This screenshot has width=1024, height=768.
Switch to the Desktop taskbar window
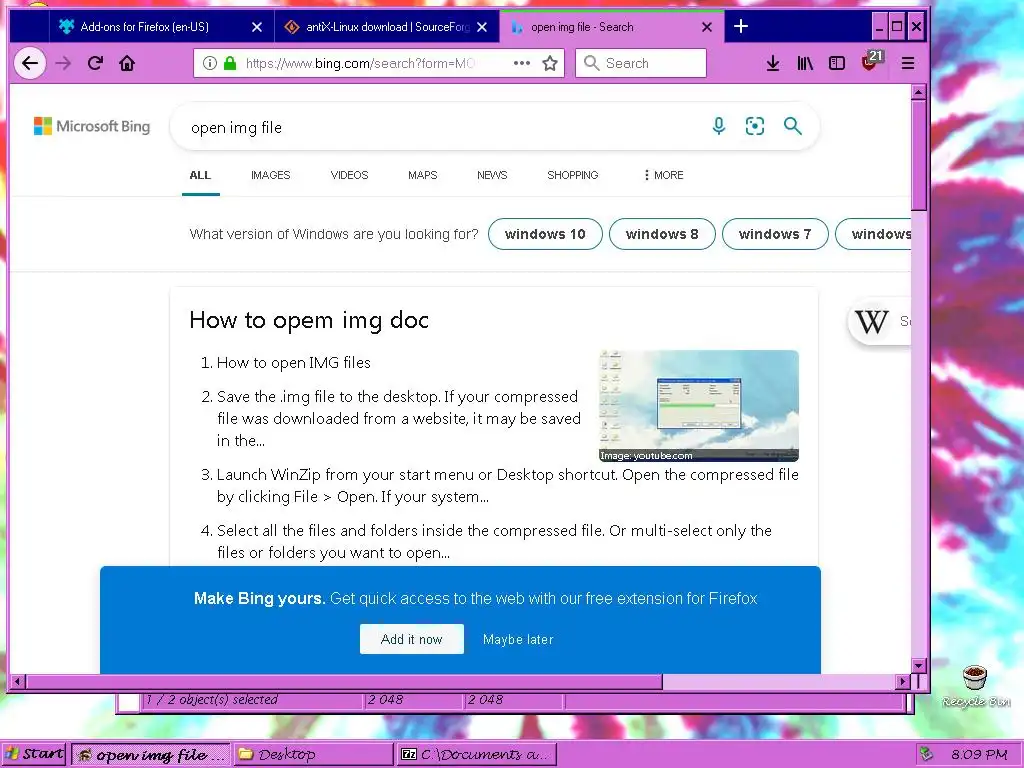click(313, 754)
